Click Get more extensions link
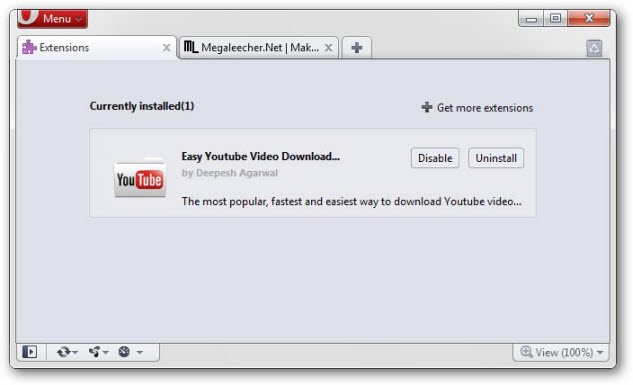Image resolution: width=633 pixels, height=385 pixels. point(477,108)
